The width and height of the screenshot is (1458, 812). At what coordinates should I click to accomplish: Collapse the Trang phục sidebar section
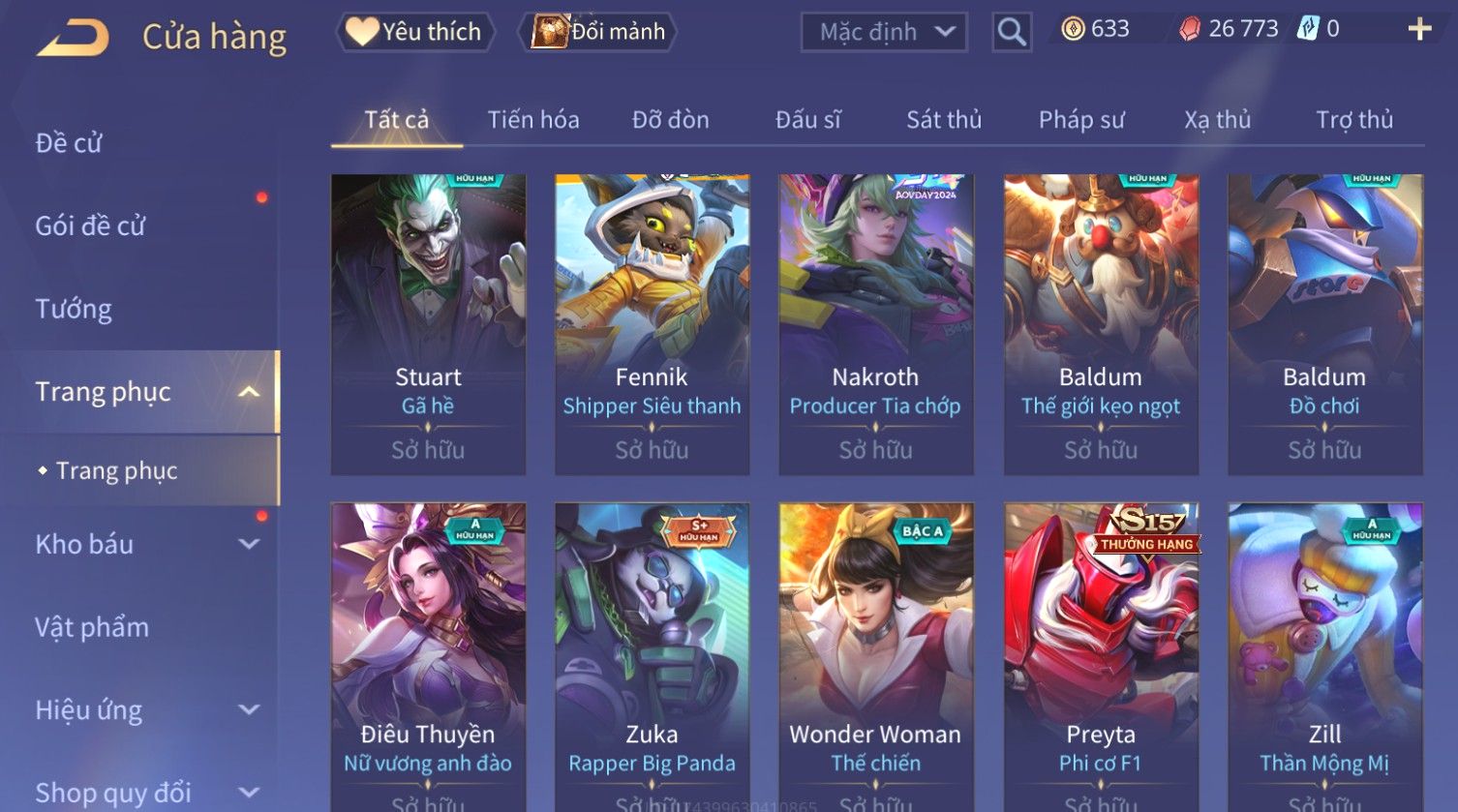[250, 392]
